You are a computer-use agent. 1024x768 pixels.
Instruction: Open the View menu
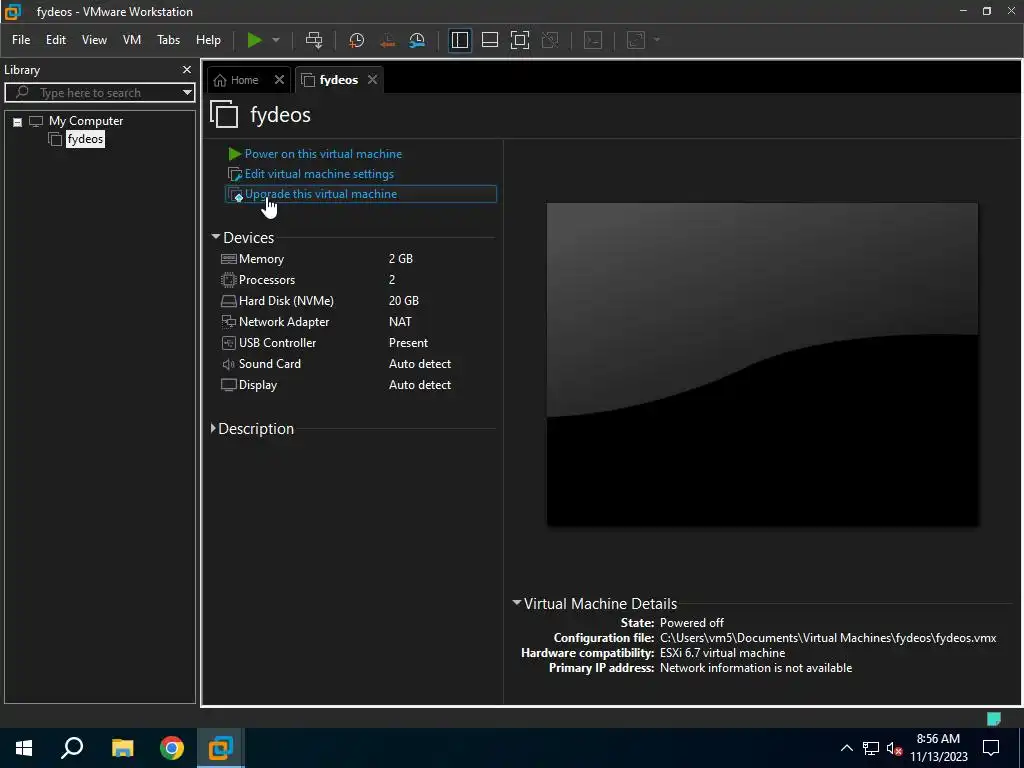click(94, 40)
